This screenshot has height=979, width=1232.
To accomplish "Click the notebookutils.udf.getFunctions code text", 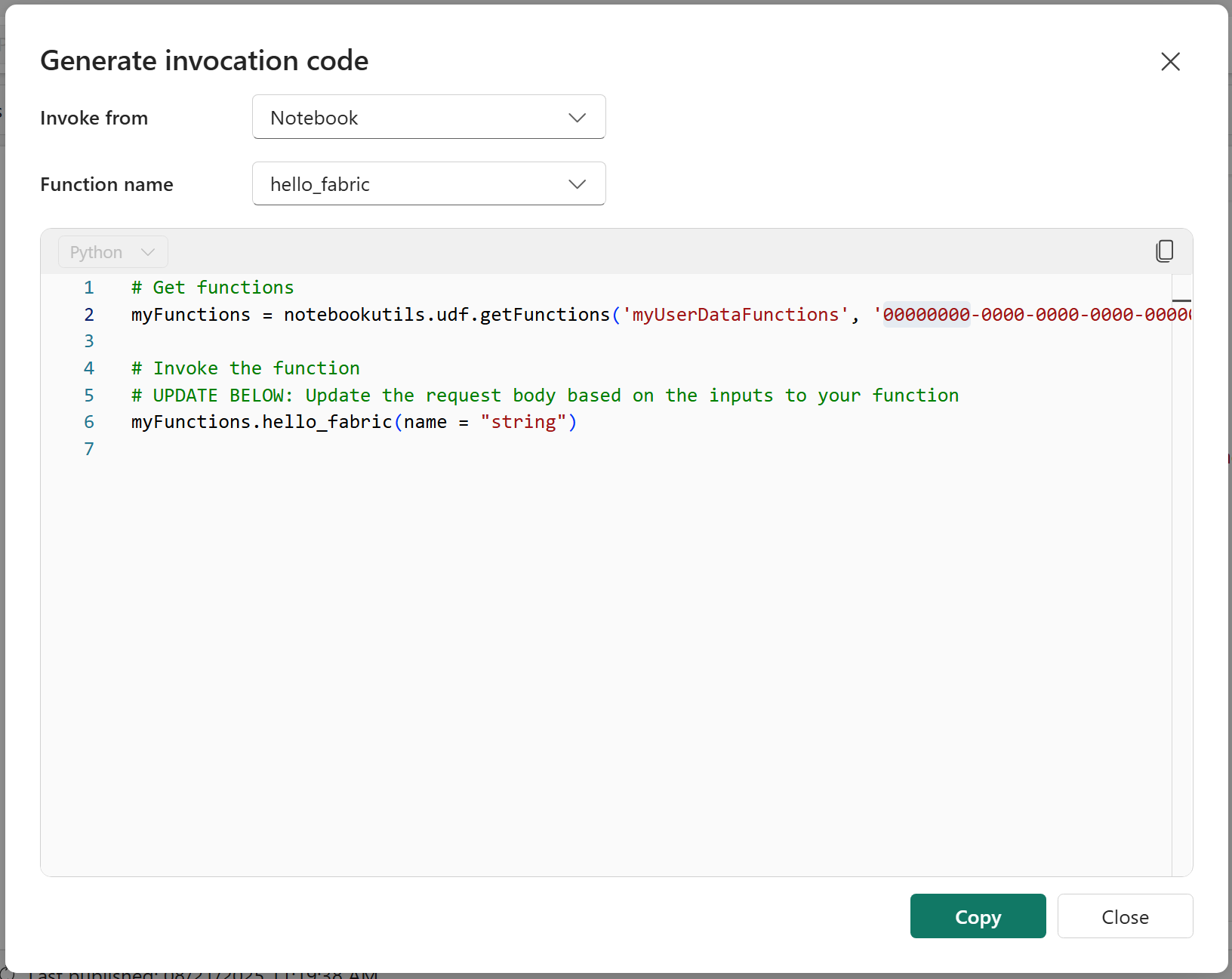I will pos(447,315).
